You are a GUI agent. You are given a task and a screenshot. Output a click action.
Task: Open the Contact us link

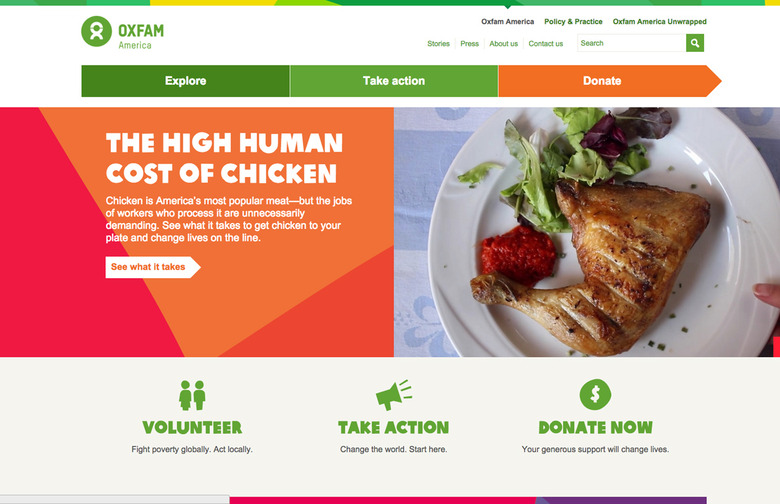[x=546, y=44]
